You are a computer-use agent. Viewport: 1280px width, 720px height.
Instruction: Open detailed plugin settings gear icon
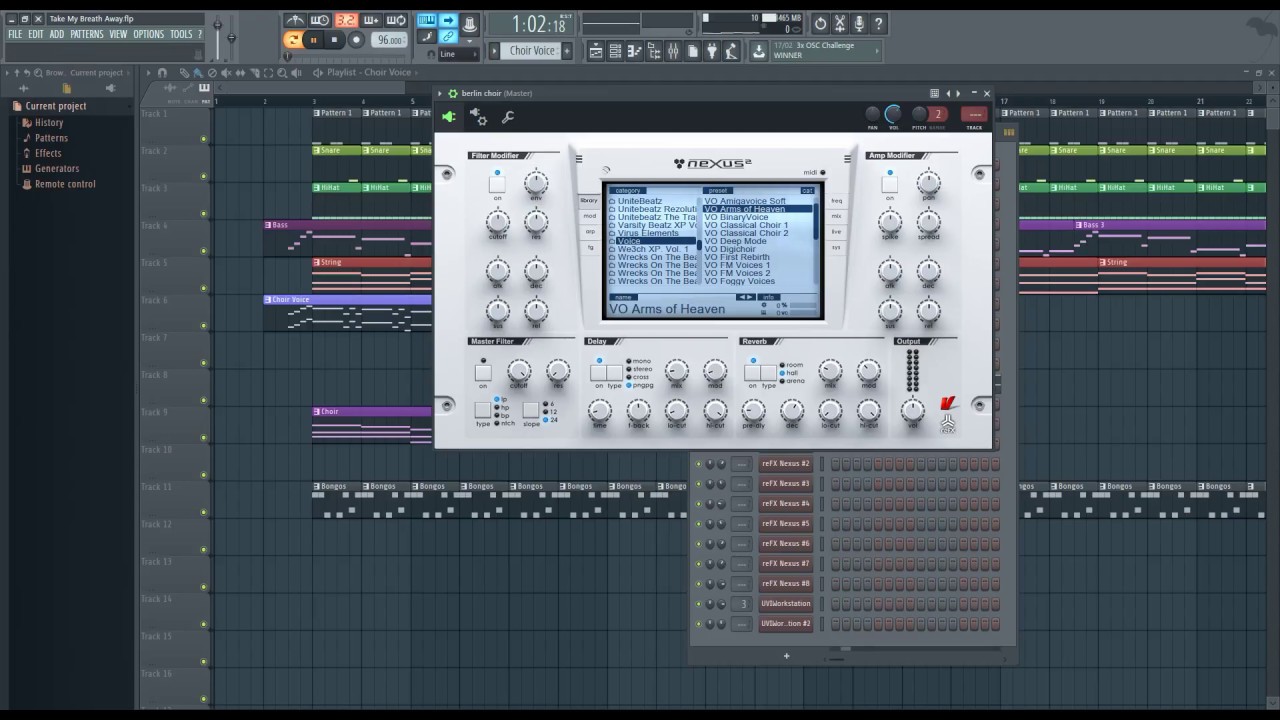(478, 117)
